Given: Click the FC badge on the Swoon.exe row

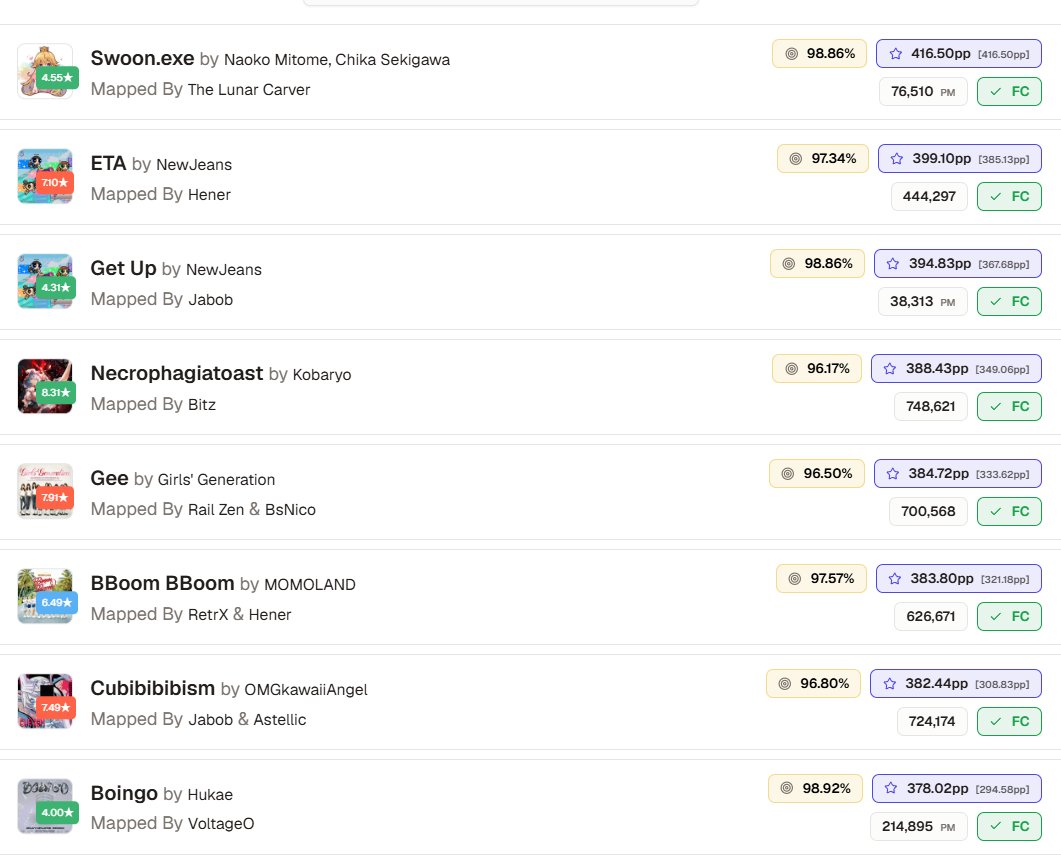Looking at the screenshot, I should (x=1009, y=92).
